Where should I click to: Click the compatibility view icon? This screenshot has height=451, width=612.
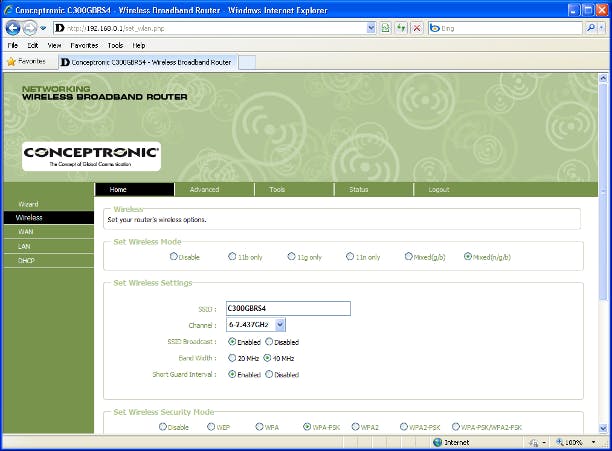click(386, 28)
